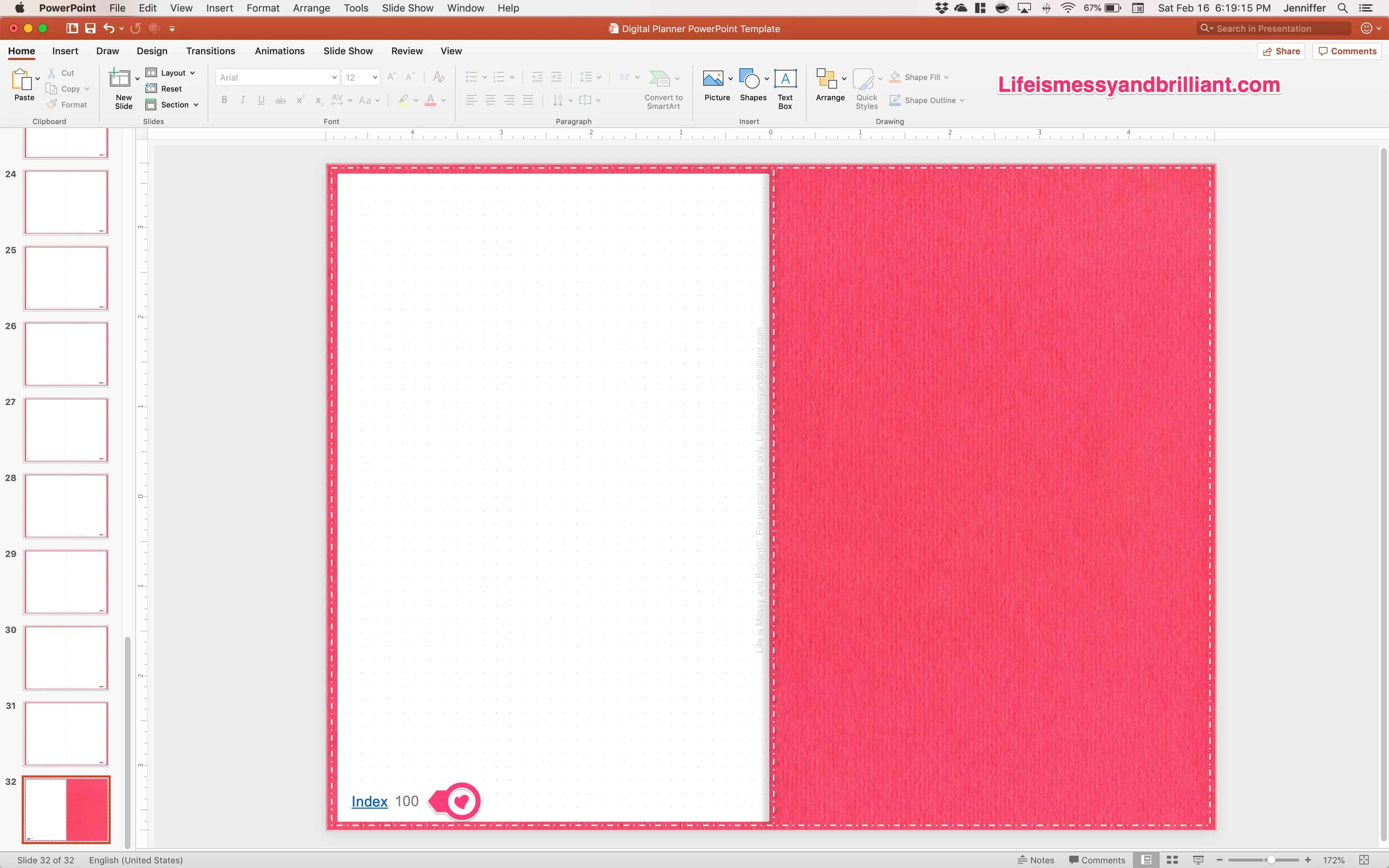Click the Save icon in title bar
Image resolution: width=1389 pixels, height=868 pixels.
90,28
